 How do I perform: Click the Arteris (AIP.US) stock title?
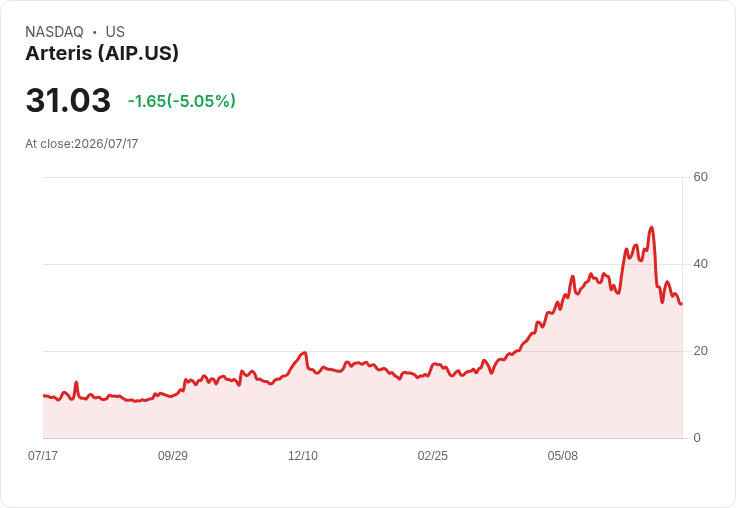pos(102,53)
